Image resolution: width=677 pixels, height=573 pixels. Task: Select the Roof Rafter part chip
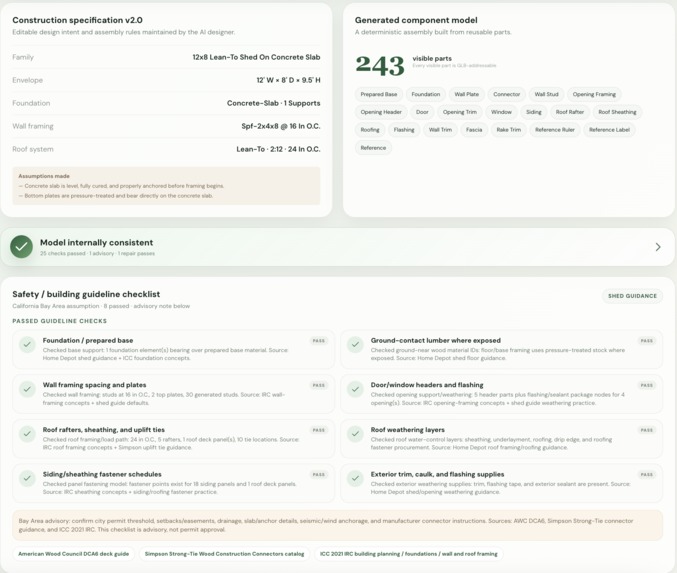pos(569,112)
